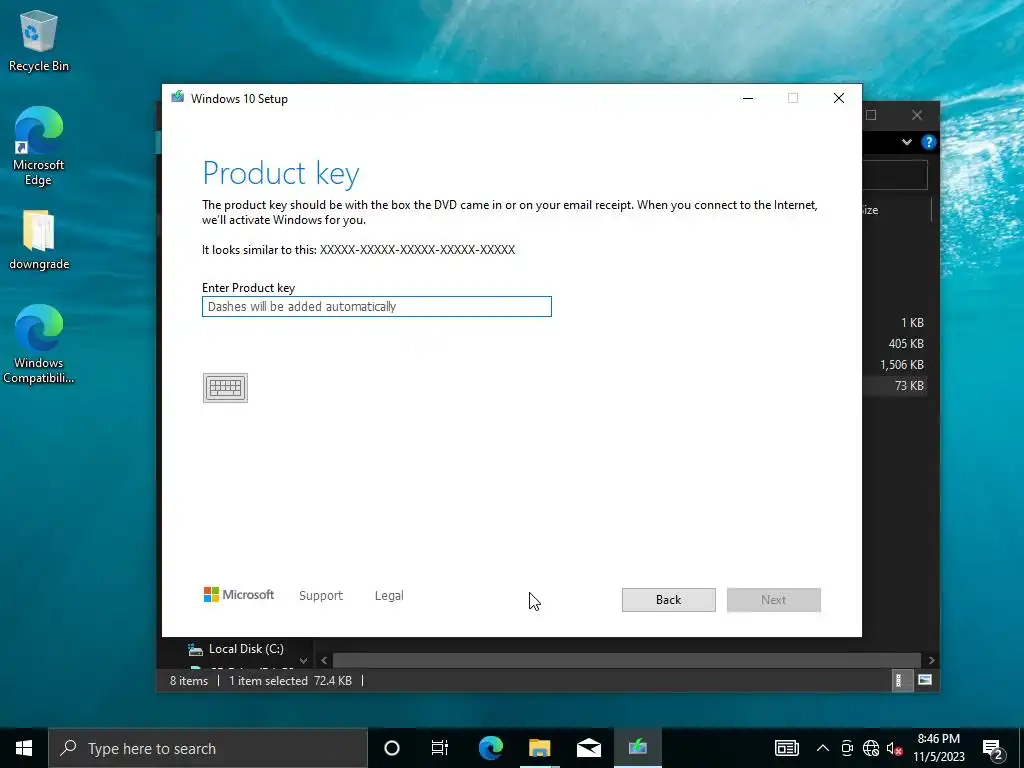Open the notification center icon
The height and width of the screenshot is (768, 1024).
pos(993,748)
